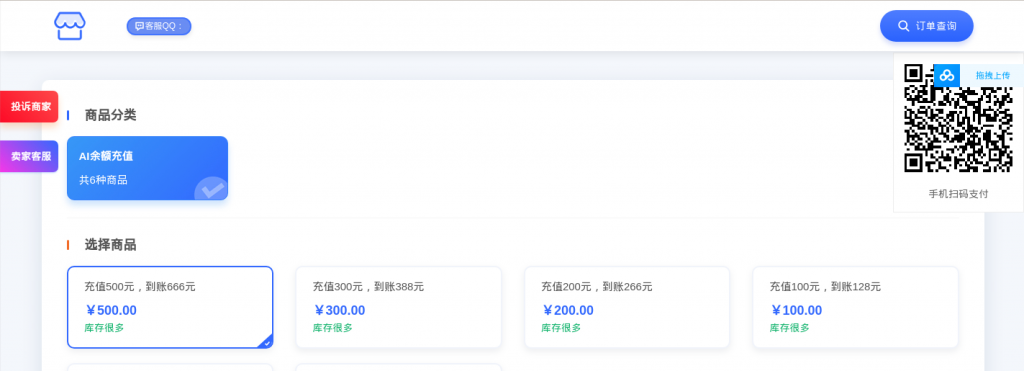The height and width of the screenshot is (371, 1024).
Task: Click the selected corner checkmark on the 500元 card
Action: [x=266, y=342]
